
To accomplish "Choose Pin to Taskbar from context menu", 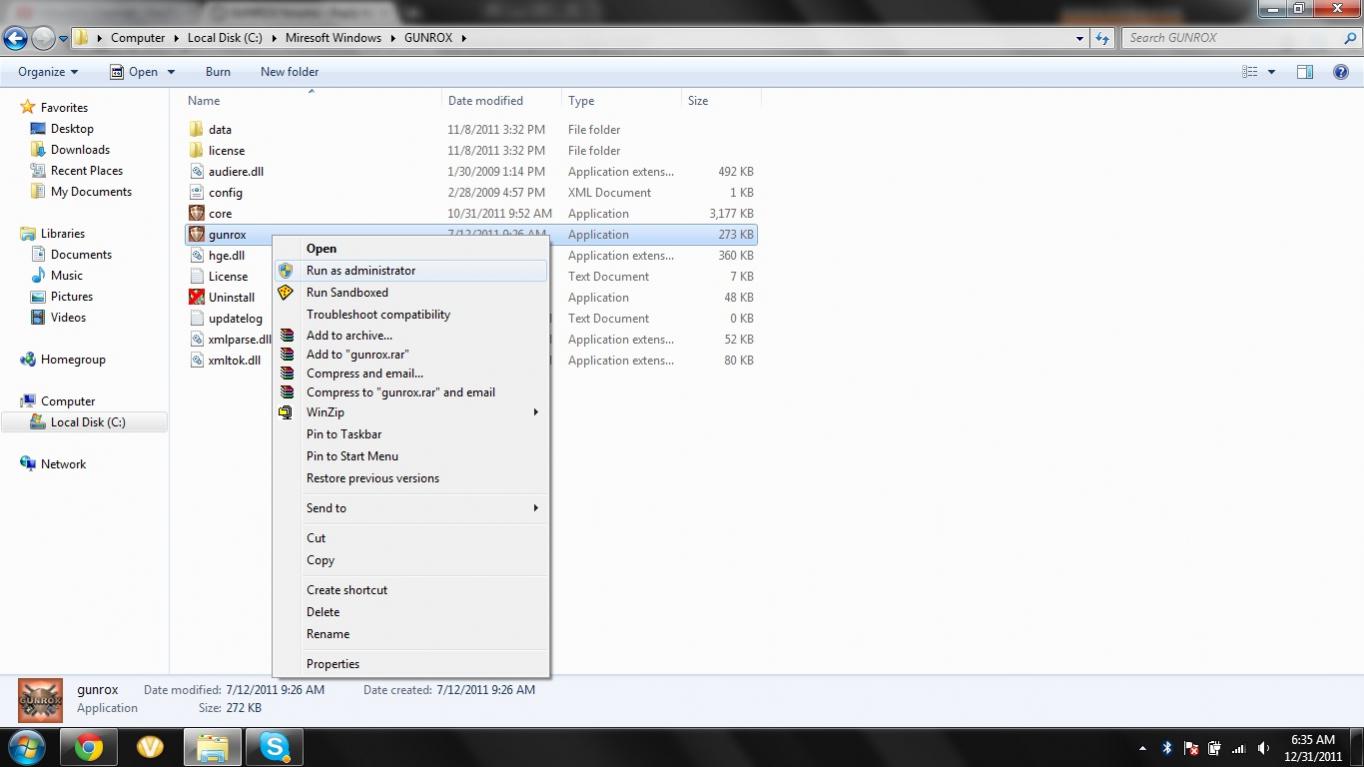I will [343, 434].
